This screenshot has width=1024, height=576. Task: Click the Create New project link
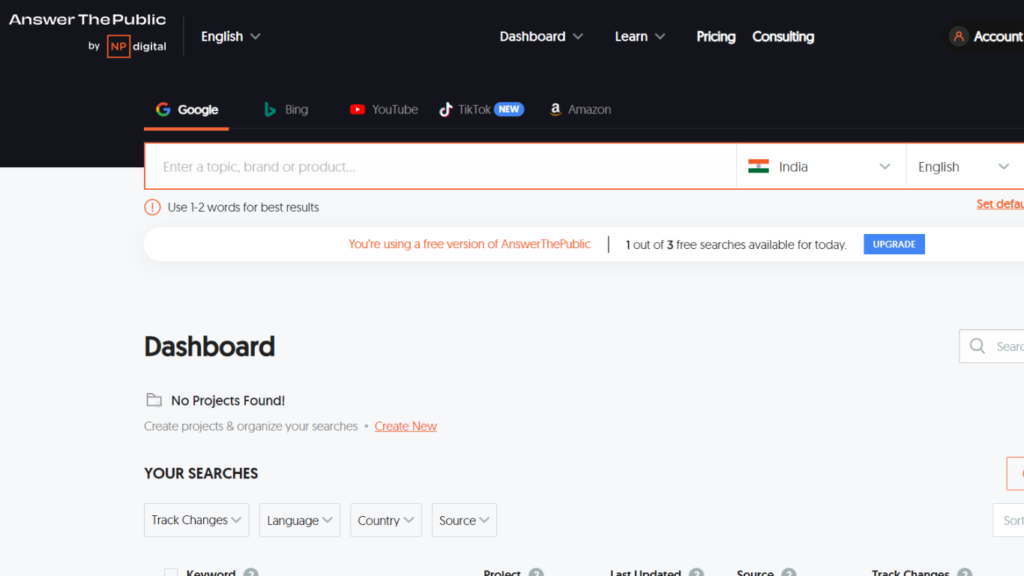(x=406, y=426)
